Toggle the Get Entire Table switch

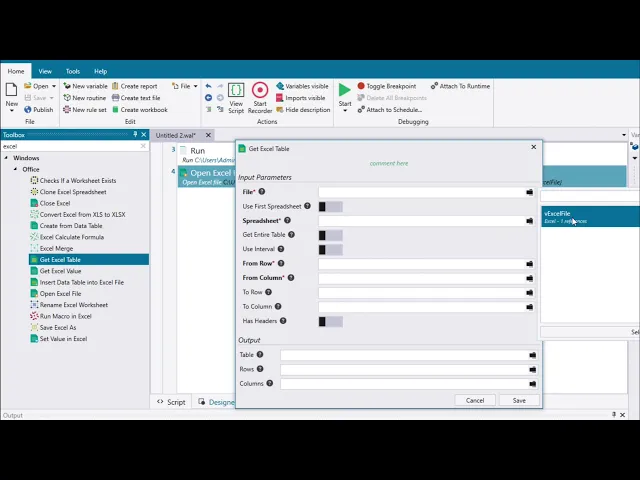(x=331, y=235)
